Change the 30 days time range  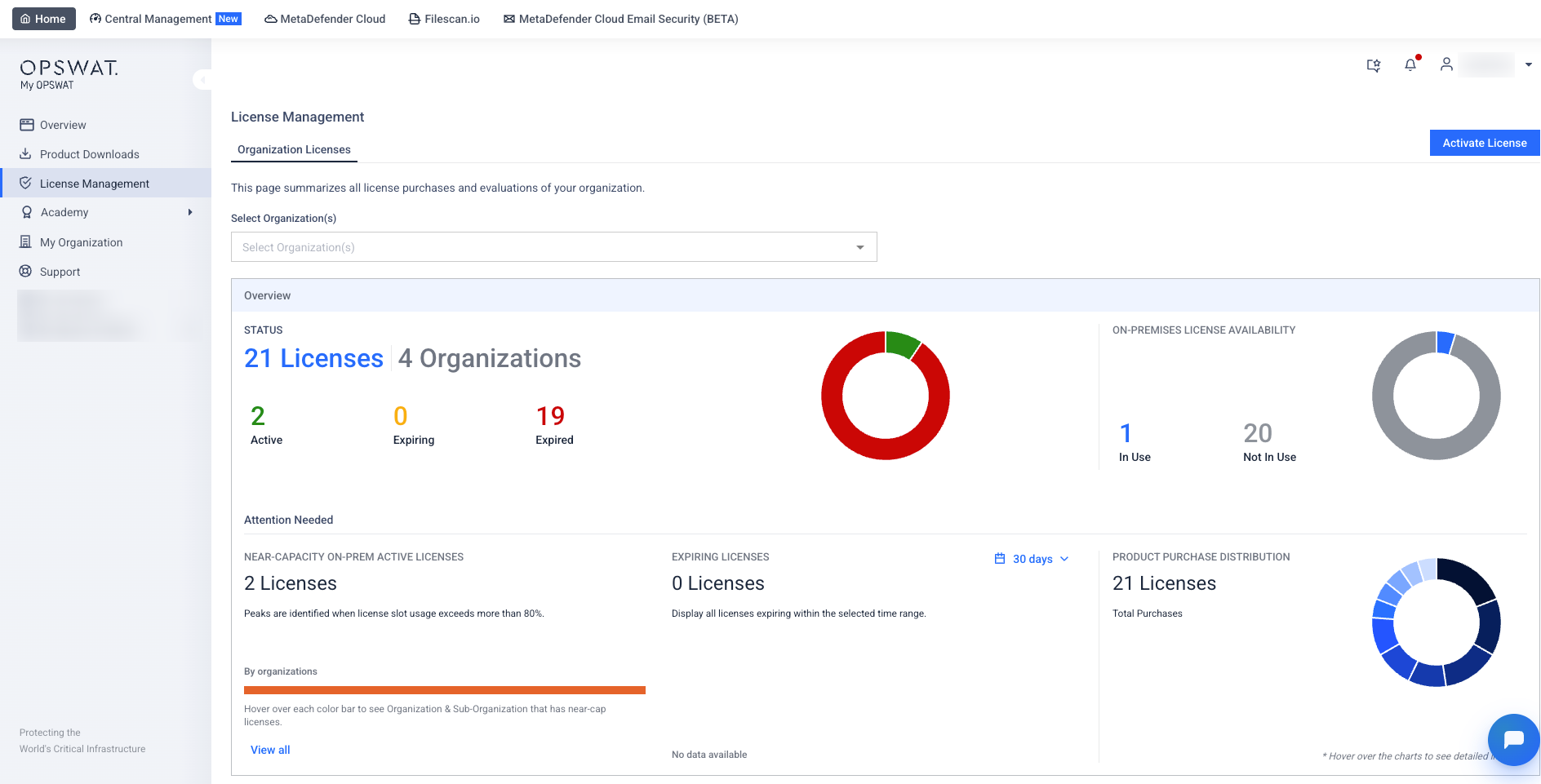coord(1032,559)
